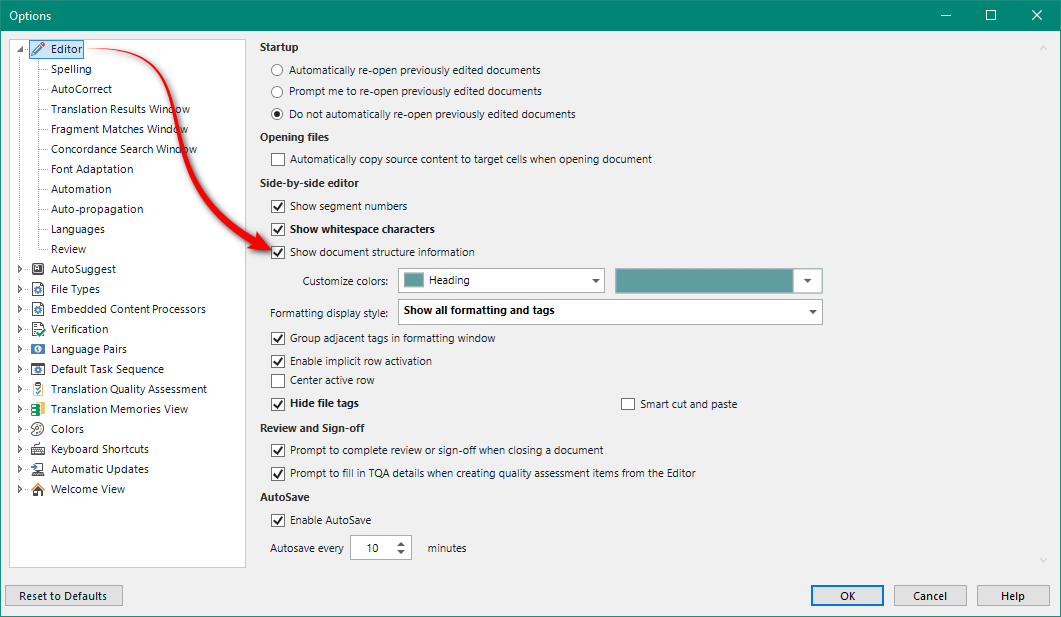Click the Colors palette icon
Image resolution: width=1061 pixels, height=617 pixels.
pyautogui.click(x=38, y=429)
